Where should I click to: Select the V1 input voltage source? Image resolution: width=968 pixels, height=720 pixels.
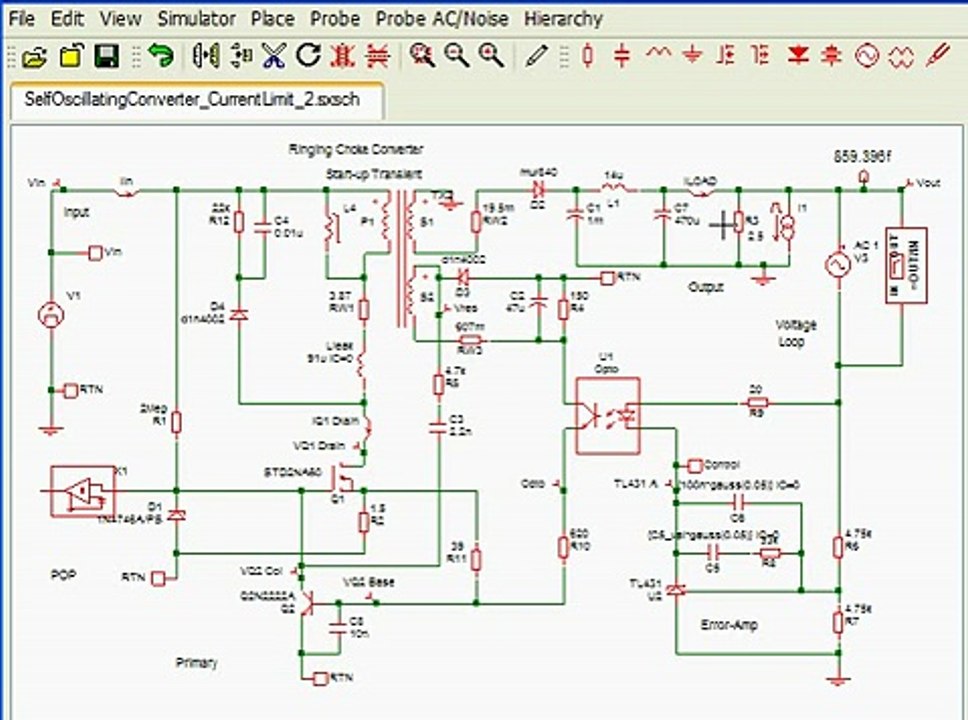pyautogui.click(x=51, y=315)
